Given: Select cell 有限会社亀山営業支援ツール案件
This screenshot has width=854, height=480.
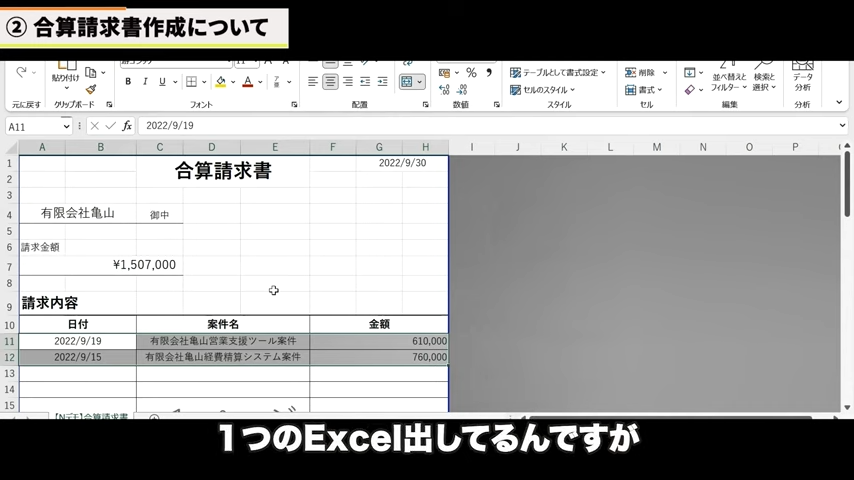Looking at the screenshot, I should 223,341.
